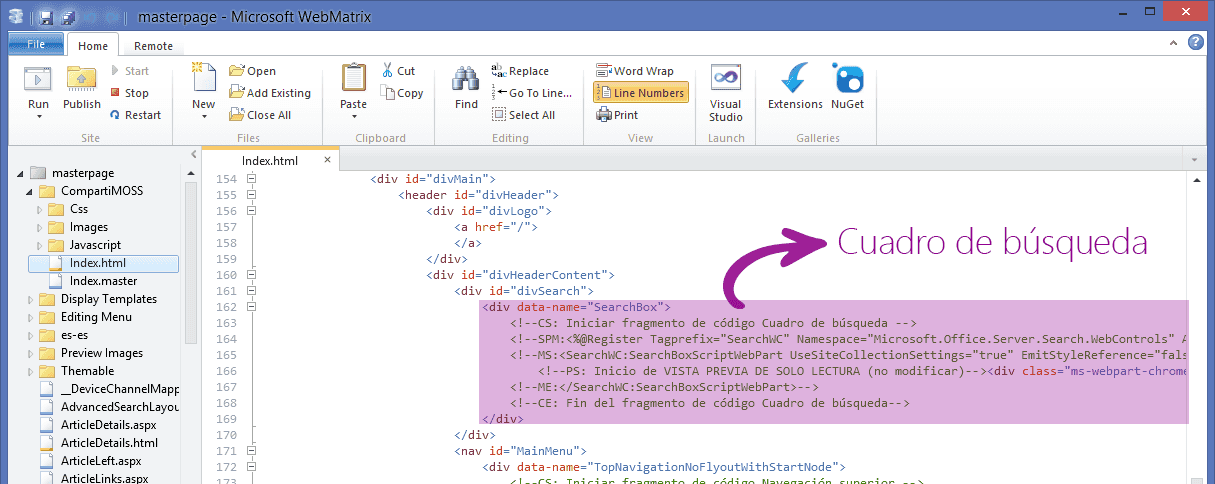This screenshot has width=1215, height=484.
Task: Create a New file
Action: pos(203,85)
